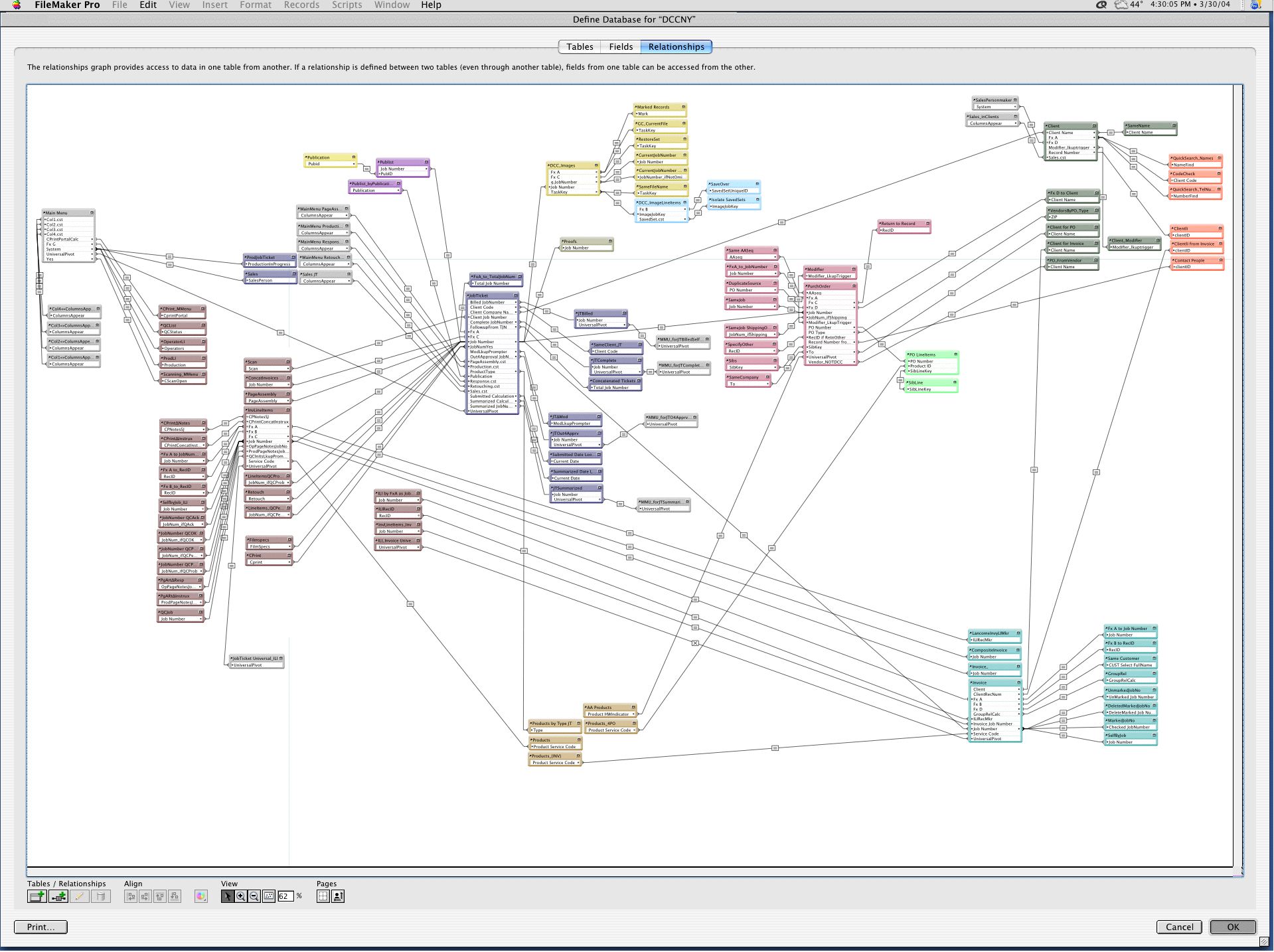Open the page setup icon

point(337,897)
